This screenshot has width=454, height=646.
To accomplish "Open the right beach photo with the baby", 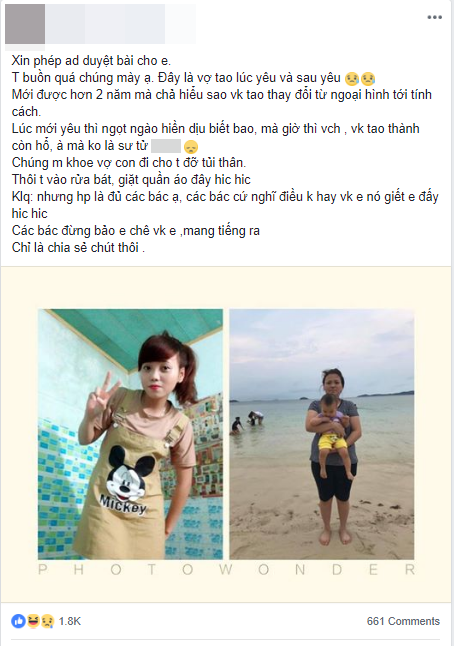I will (x=322, y=434).
